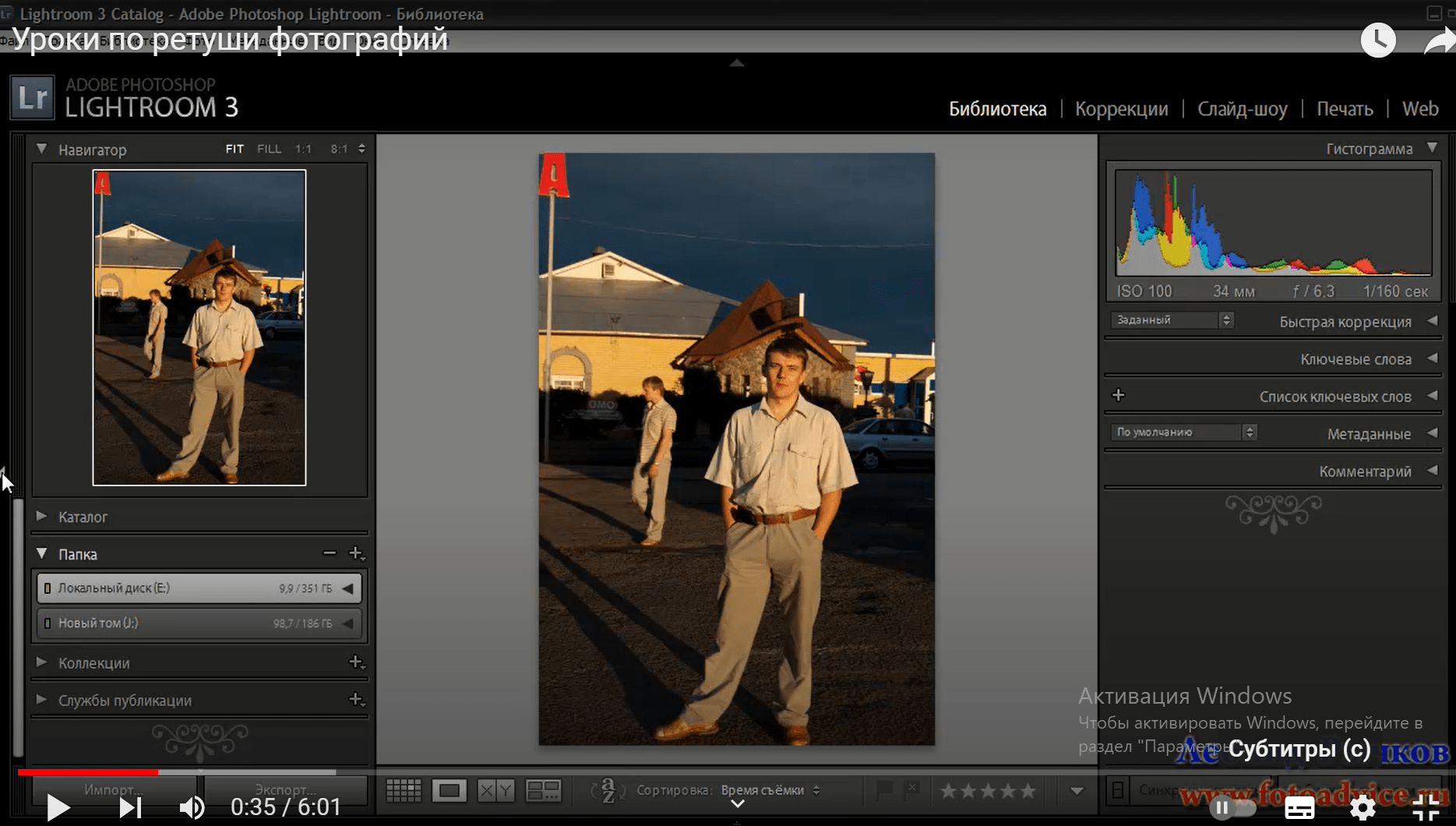Image resolution: width=1456 pixels, height=826 pixels.
Task: Switch to Loupe view
Action: tap(449, 791)
